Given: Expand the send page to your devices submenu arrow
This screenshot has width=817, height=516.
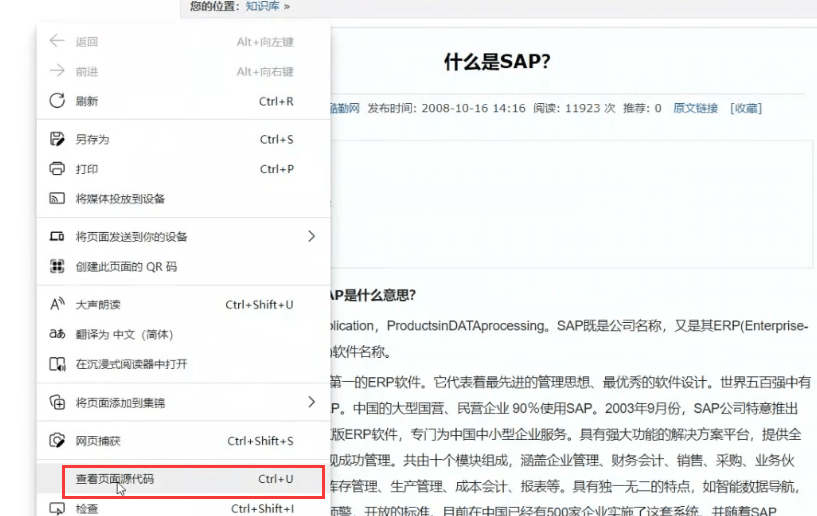Looking at the screenshot, I should (312, 236).
